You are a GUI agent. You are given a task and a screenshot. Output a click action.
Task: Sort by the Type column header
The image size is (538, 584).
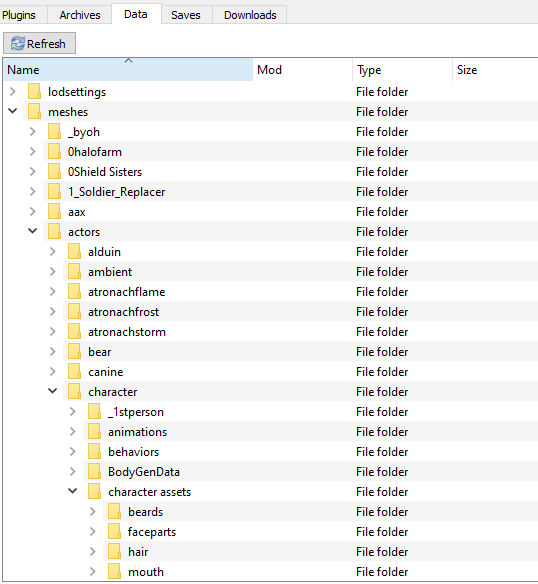pyautogui.click(x=402, y=70)
